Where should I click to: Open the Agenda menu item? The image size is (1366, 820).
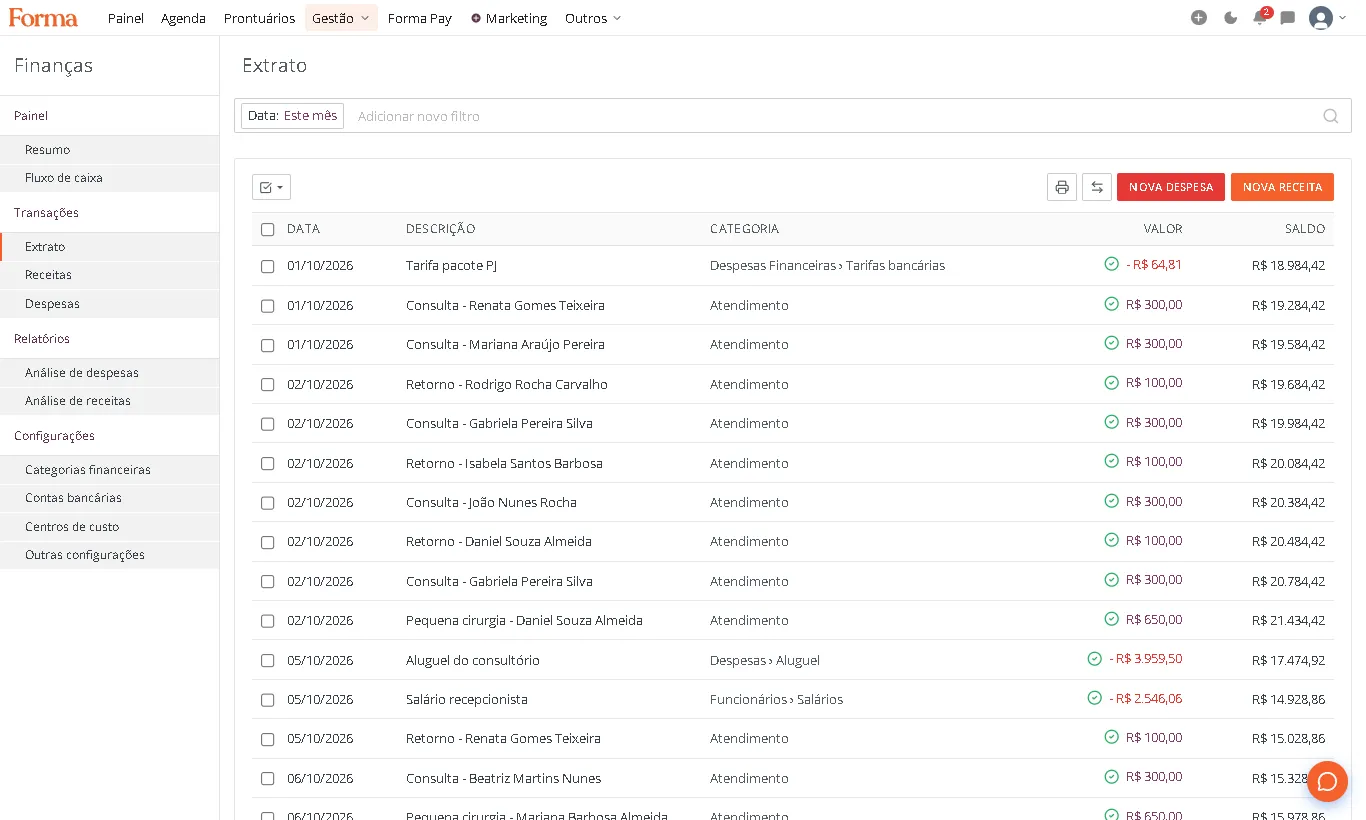click(x=183, y=18)
